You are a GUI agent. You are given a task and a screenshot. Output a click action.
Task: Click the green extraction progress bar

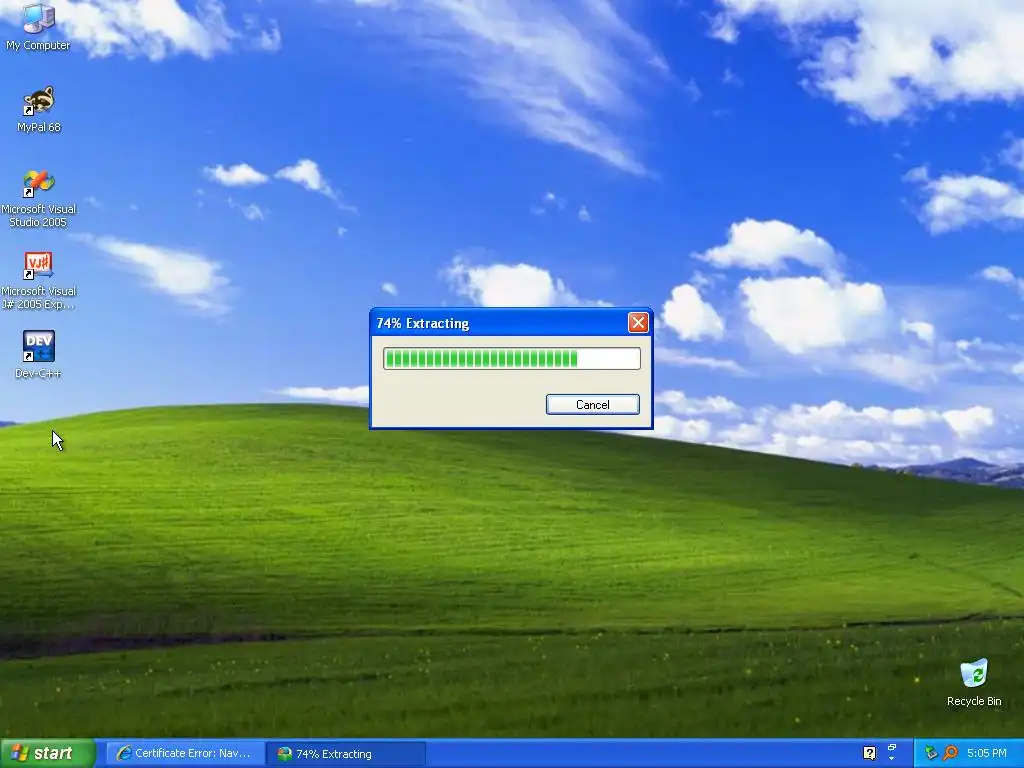511,359
